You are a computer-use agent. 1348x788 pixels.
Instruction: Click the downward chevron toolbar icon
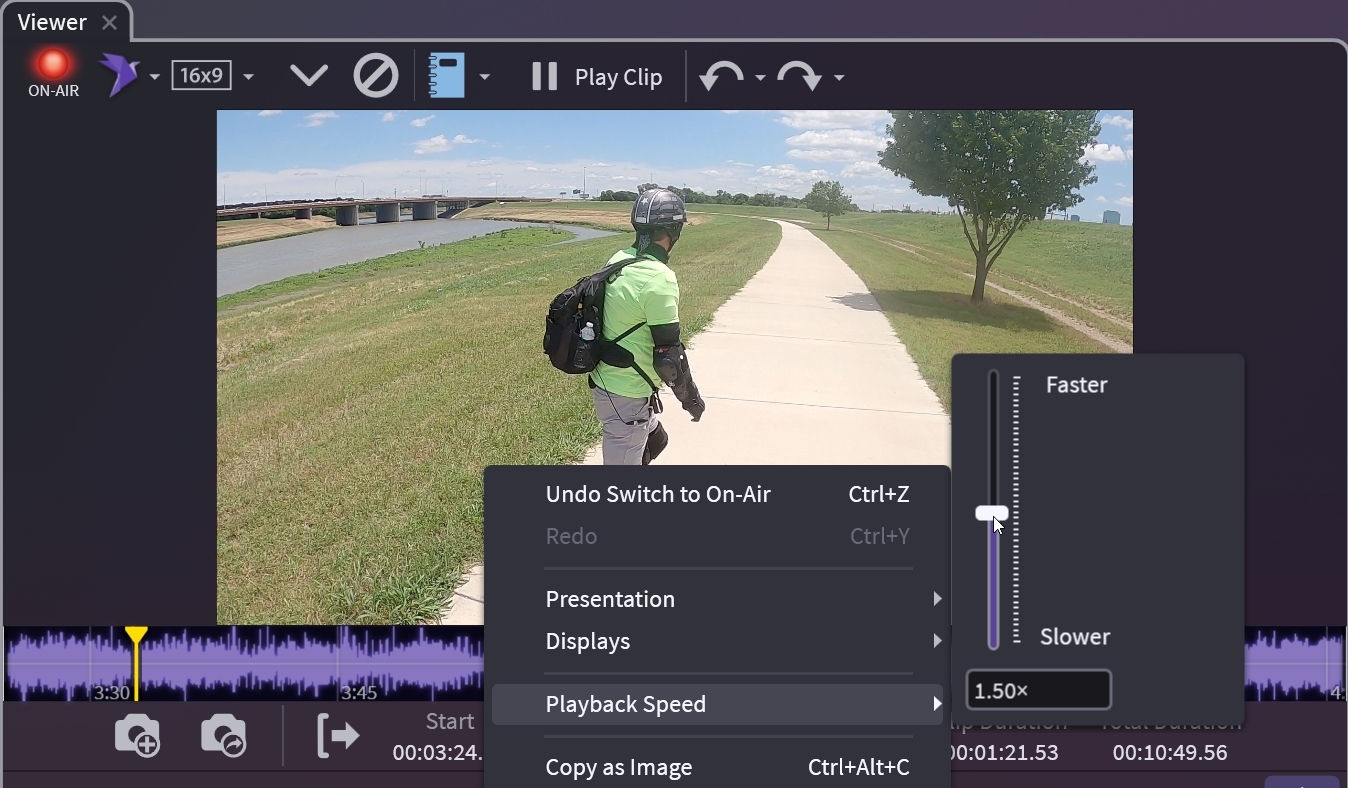pyautogui.click(x=308, y=76)
